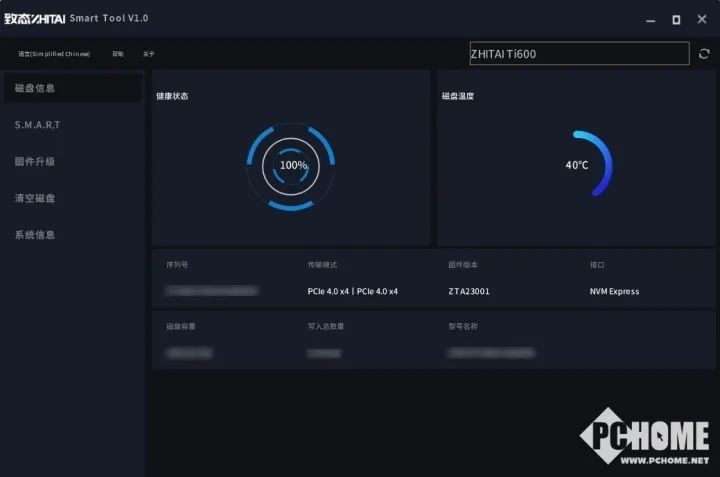Click the ZTA23001 firmware version value
Viewport: 720px width, 477px height.
(469, 291)
